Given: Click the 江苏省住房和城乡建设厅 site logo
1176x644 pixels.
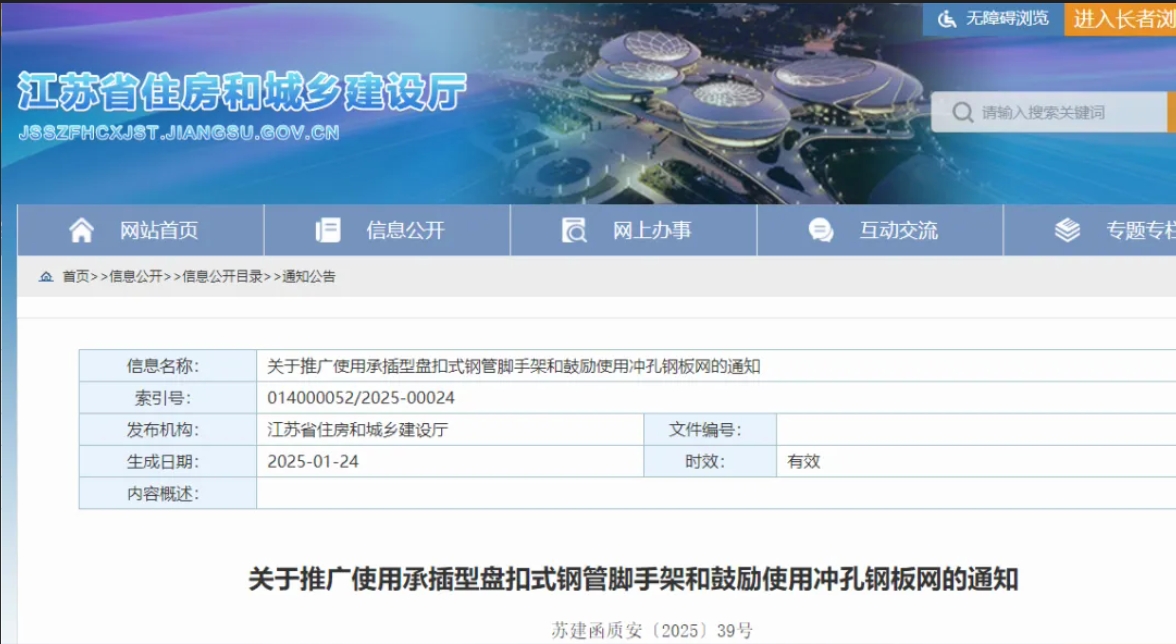Looking at the screenshot, I should 242,91.
